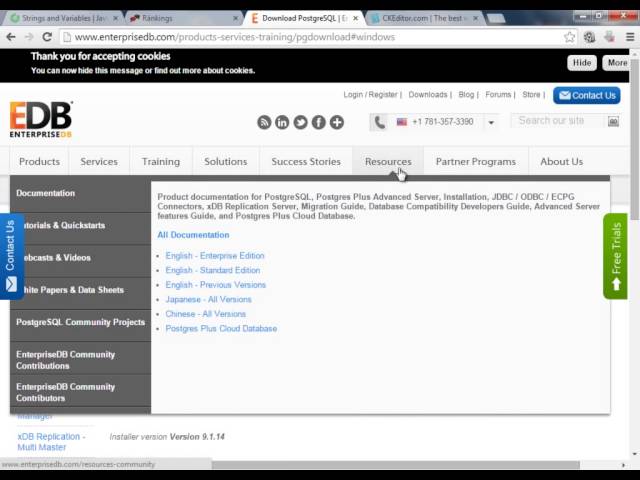The image size is (640, 480).
Task: Select Tutorials & Quickstarts submenu item
Action: tap(80, 225)
